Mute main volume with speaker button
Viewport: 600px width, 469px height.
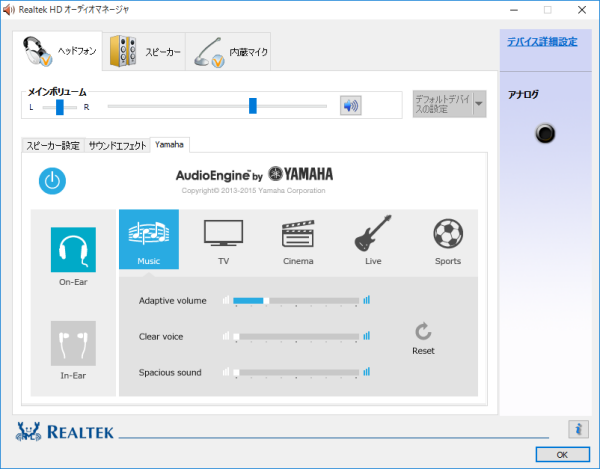click(x=351, y=106)
